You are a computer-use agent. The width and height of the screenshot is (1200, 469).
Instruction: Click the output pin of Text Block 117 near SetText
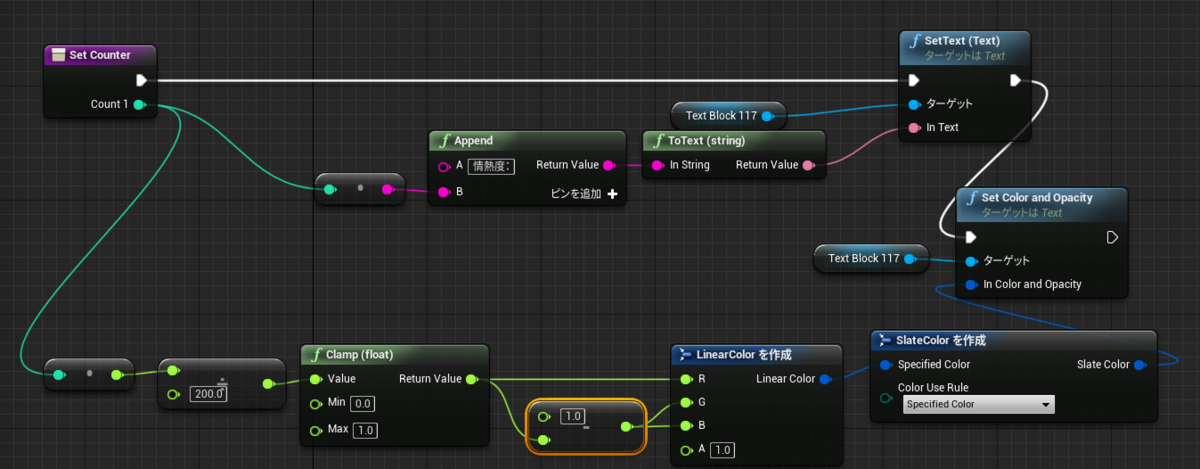[768, 116]
